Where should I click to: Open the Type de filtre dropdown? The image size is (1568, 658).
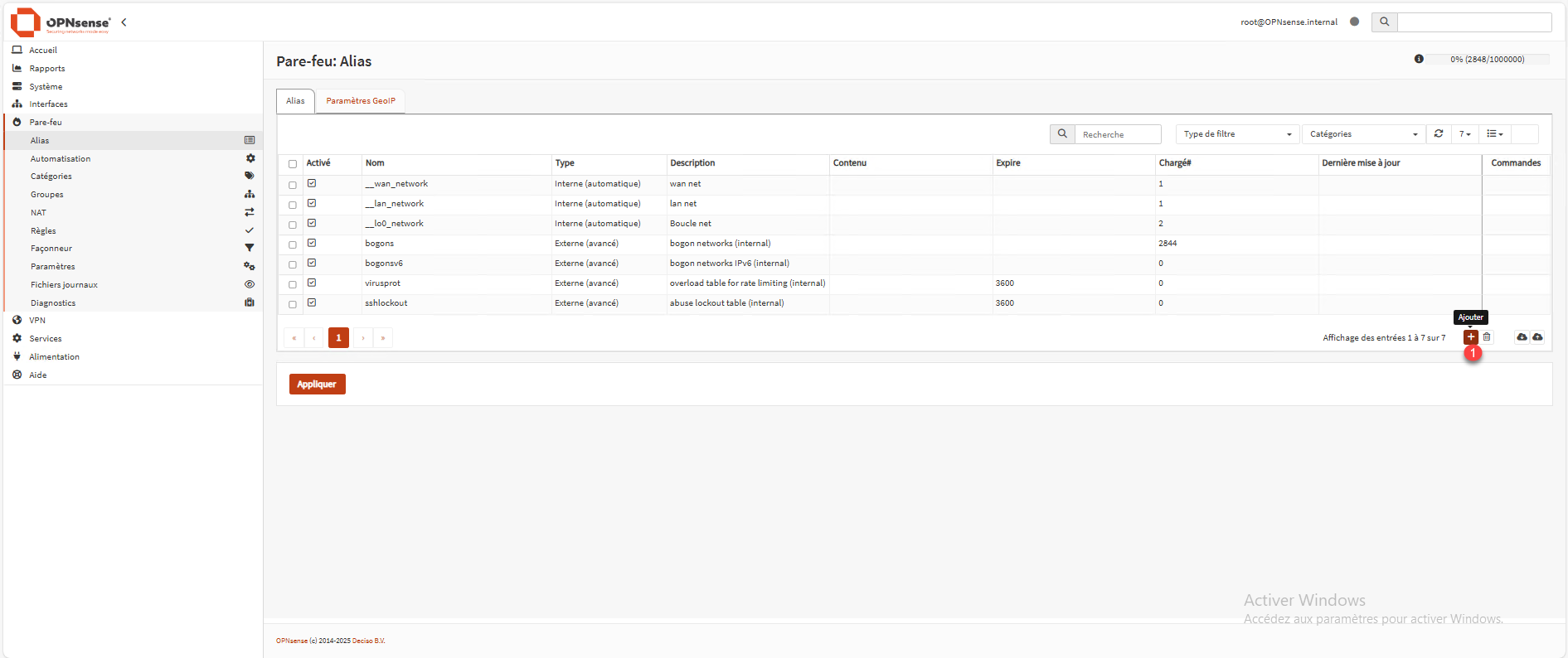coord(1236,134)
